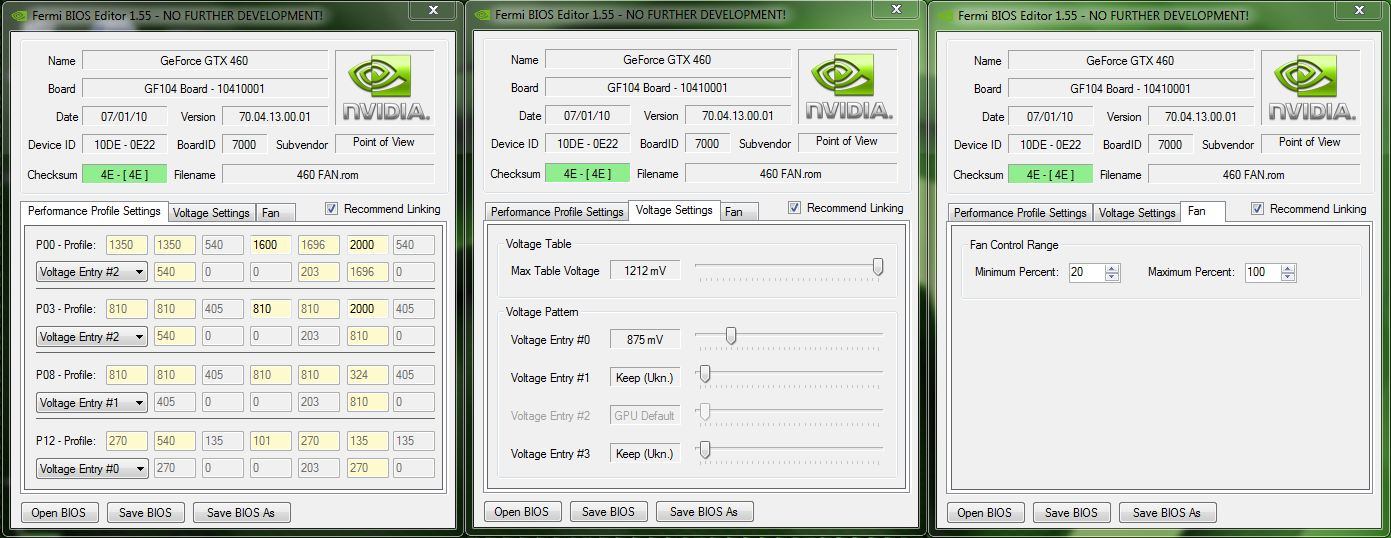Click Save BIOS As in Performance Profile window
The width and height of the screenshot is (1391, 538).
[x=241, y=513]
